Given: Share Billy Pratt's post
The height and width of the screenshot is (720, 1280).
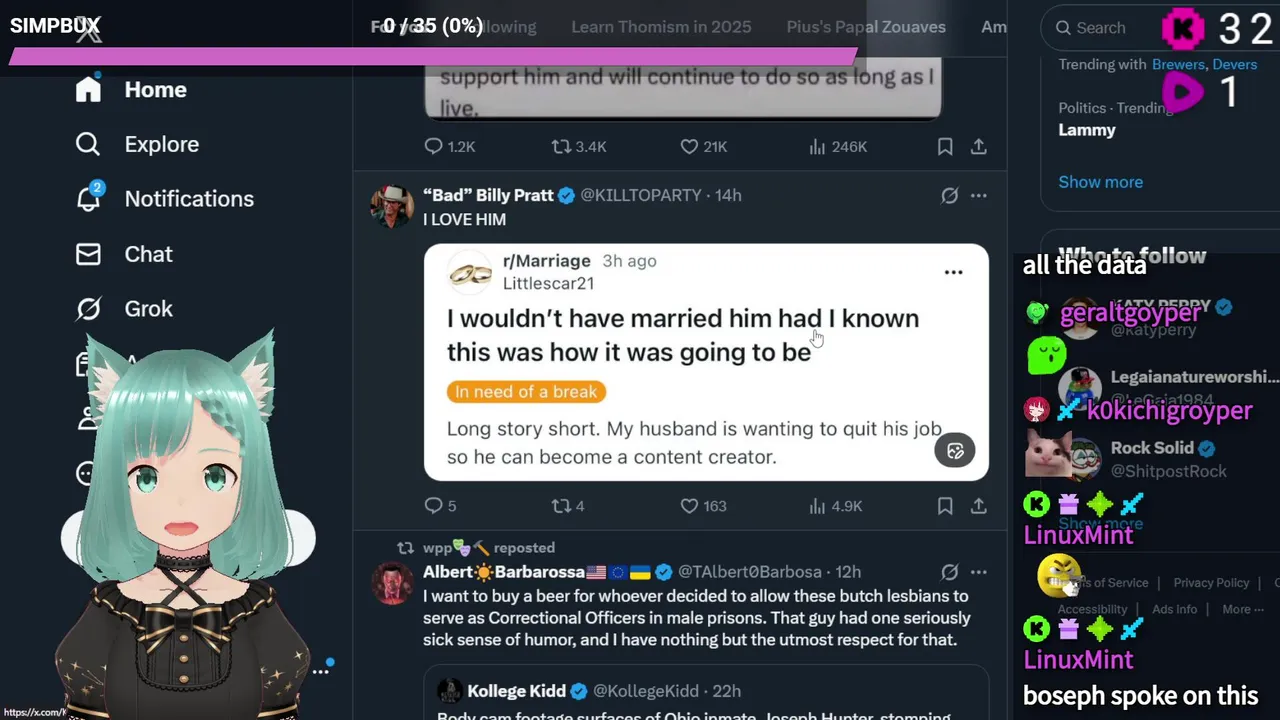Looking at the screenshot, I should [x=979, y=506].
